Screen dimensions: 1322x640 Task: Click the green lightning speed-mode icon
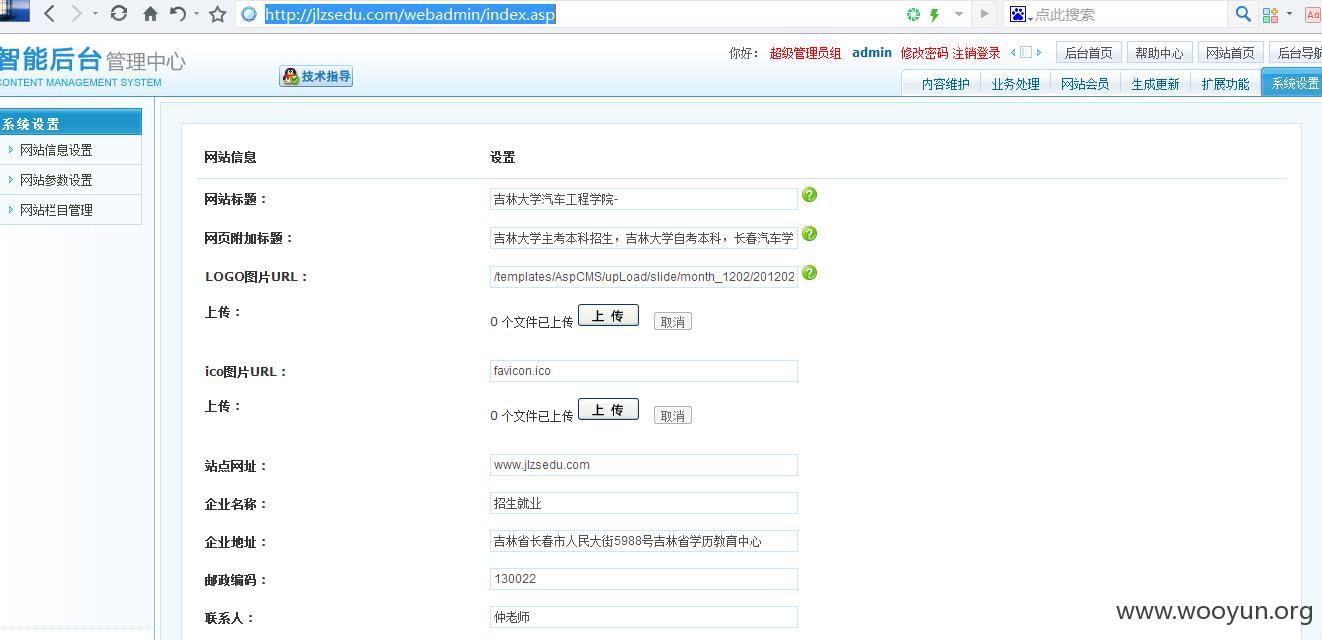click(x=935, y=14)
